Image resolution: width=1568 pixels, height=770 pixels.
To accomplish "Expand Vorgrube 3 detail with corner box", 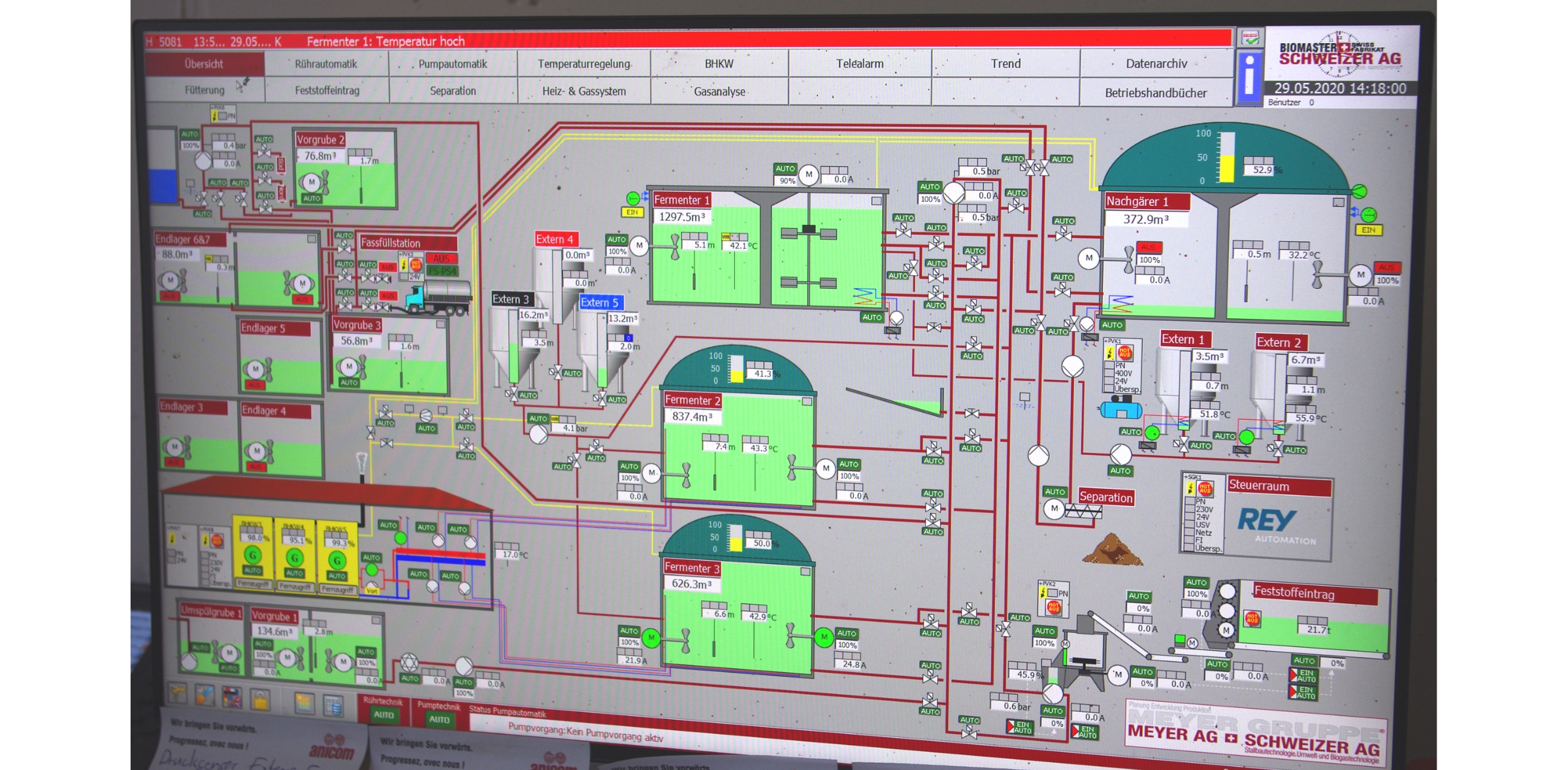I will coord(440,324).
